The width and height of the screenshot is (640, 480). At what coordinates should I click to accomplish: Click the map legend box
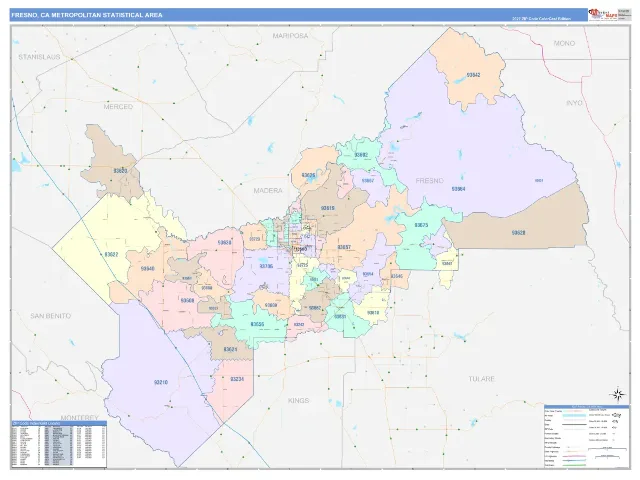coord(587,437)
